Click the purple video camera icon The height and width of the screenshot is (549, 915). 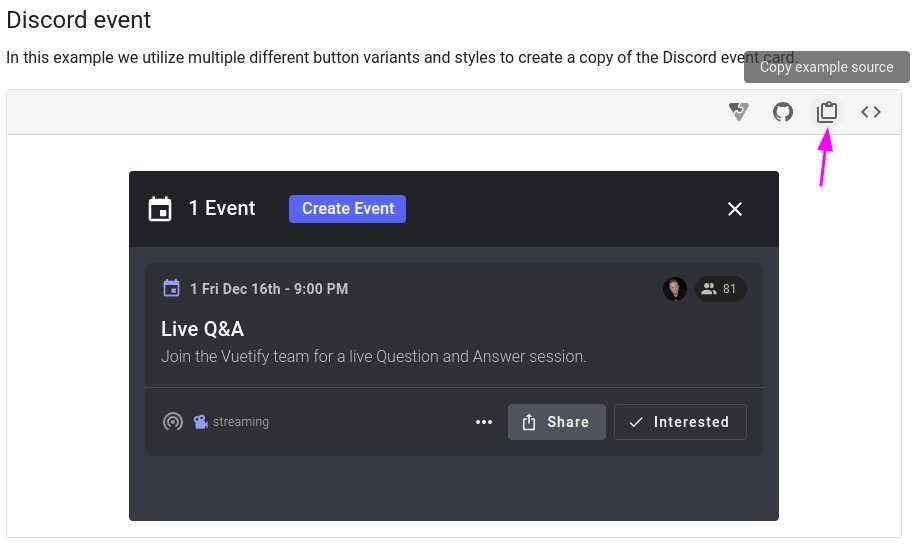pyautogui.click(x=201, y=421)
